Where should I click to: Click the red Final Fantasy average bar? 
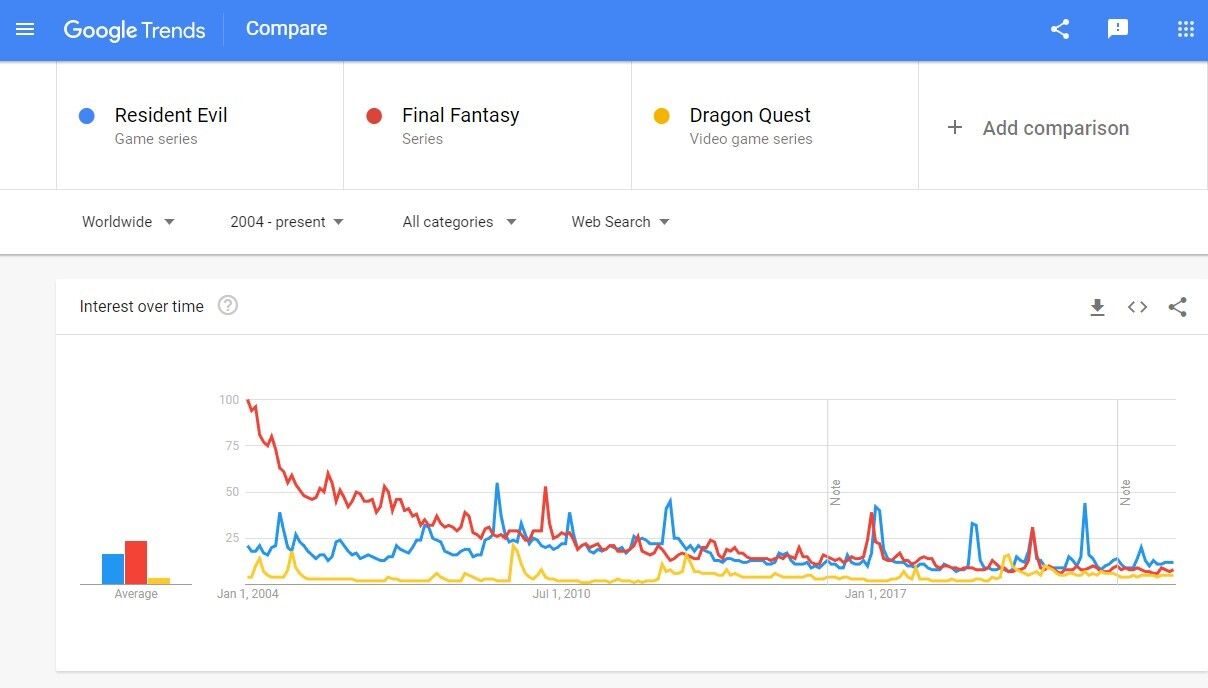(136, 562)
